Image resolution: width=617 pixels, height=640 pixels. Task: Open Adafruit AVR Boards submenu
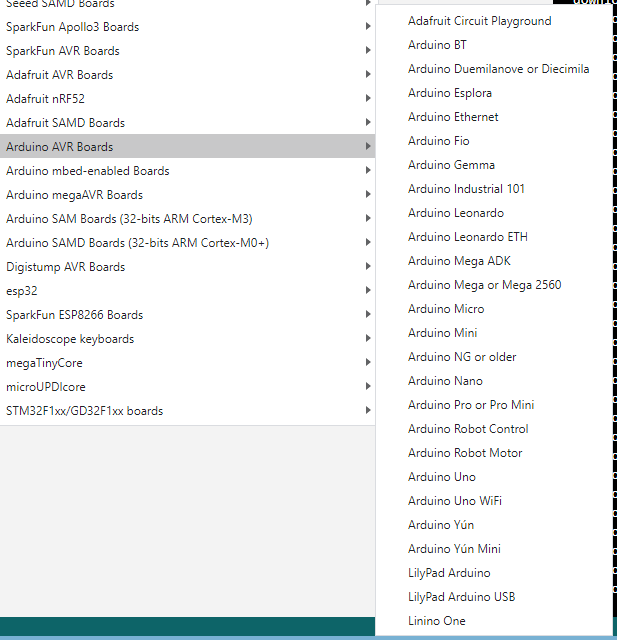point(187,75)
